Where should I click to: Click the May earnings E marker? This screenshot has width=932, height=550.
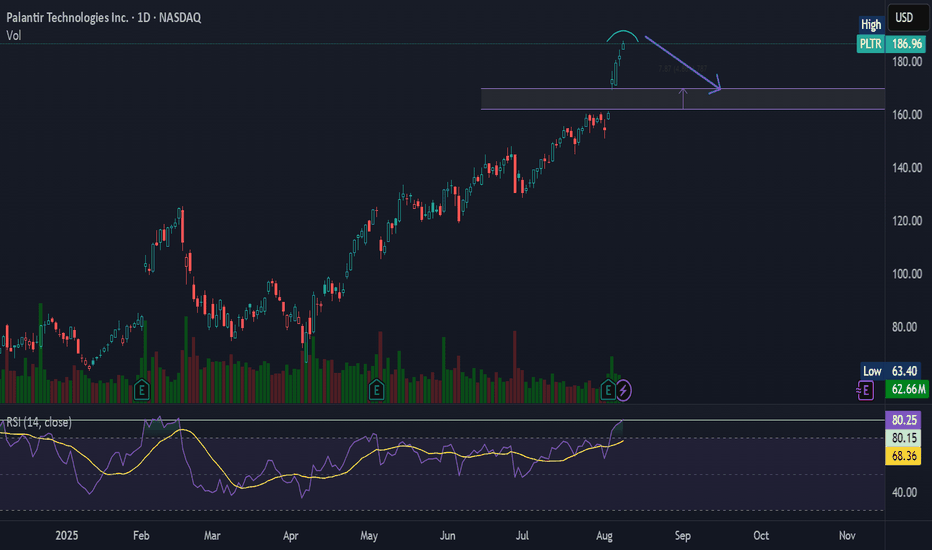pyautogui.click(x=376, y=390)
